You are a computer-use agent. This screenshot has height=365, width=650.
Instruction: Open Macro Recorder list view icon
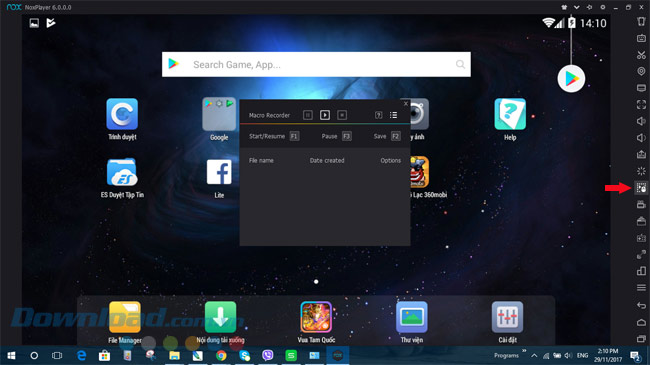[393, 115]
